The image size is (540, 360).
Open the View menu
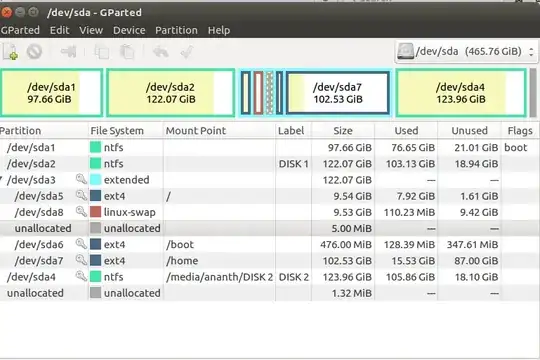pos(91,30)
